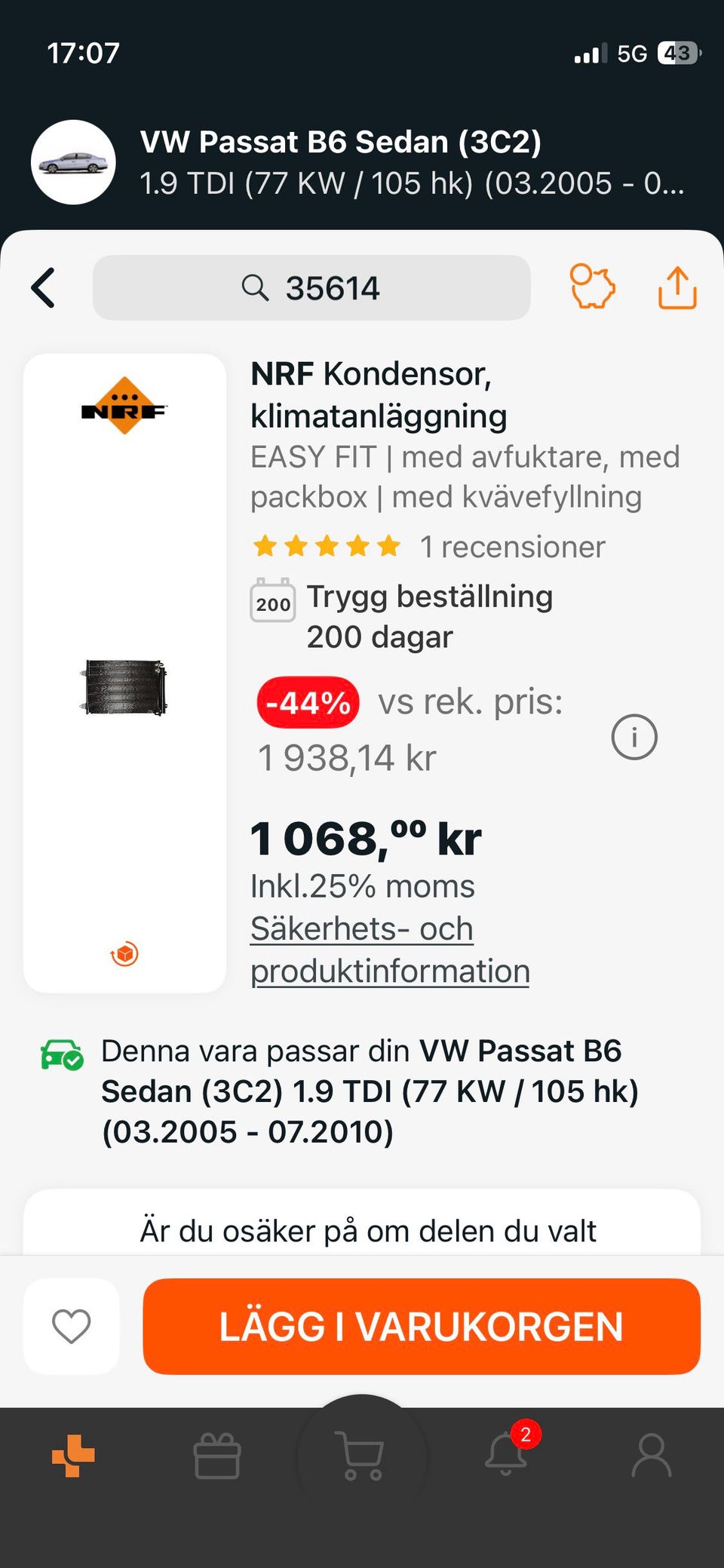The image size is (724, 1568).
Task: Toggle the favorite heart button
Action: point(72,1326)
